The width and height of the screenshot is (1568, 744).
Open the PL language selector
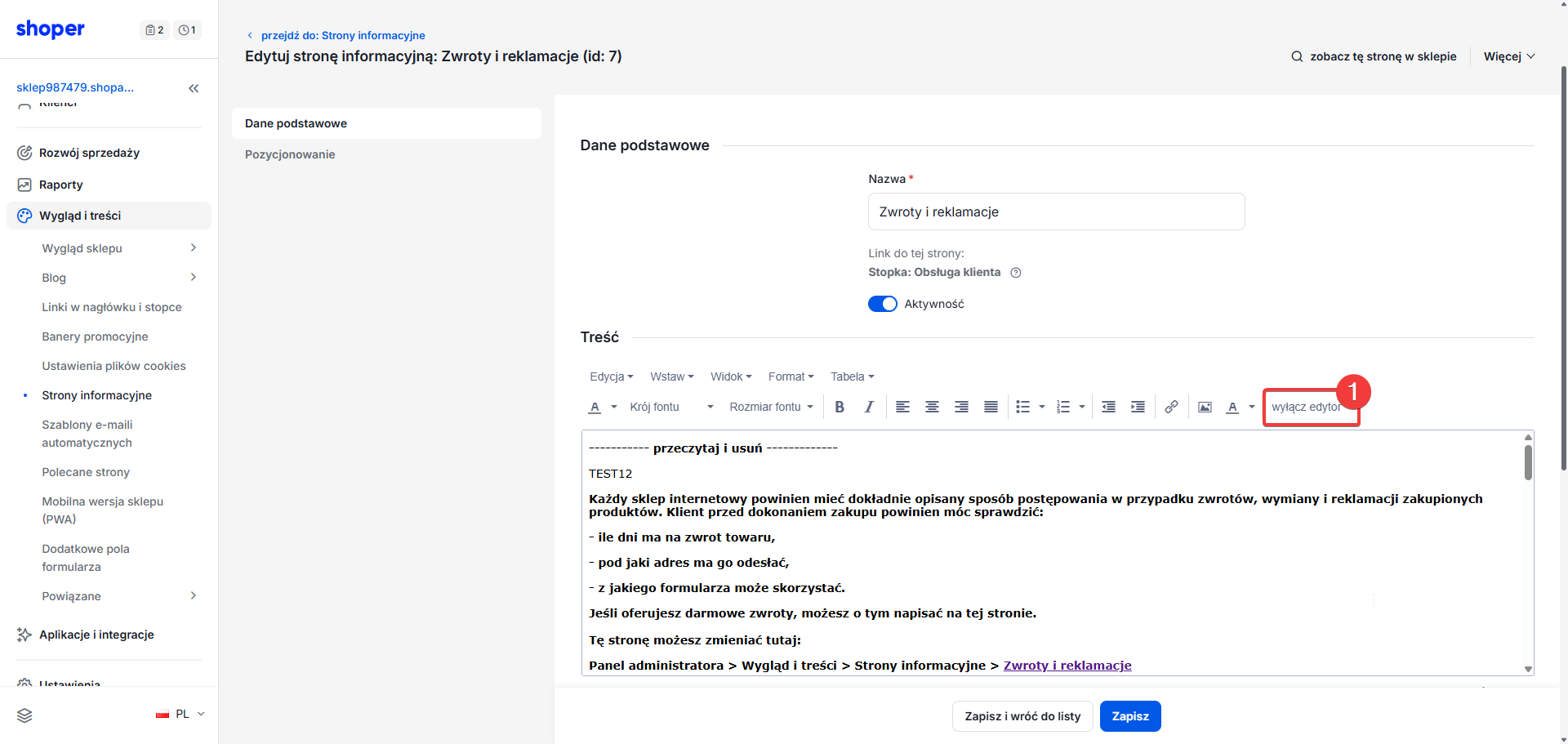coord(180,714)
